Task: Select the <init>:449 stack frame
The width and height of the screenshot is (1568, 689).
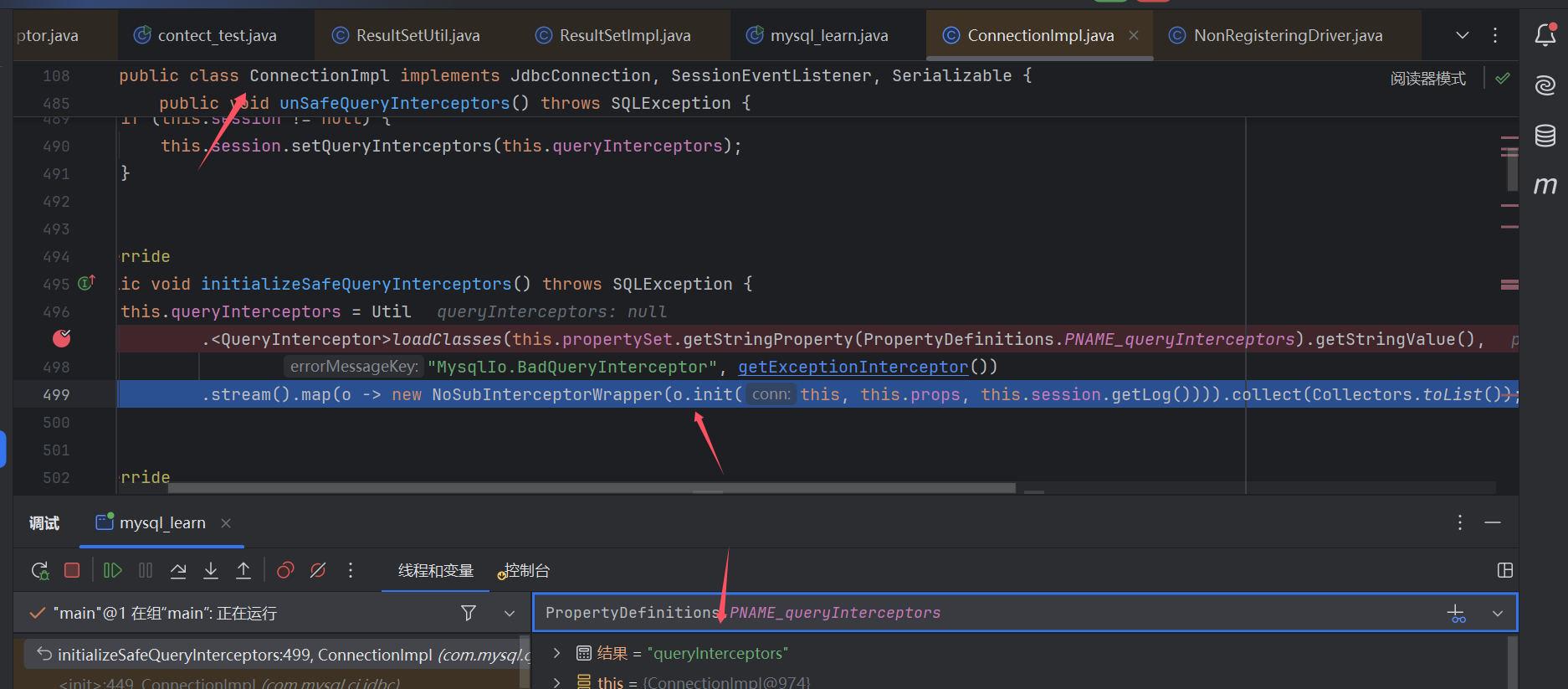Action: coord(229,682)
